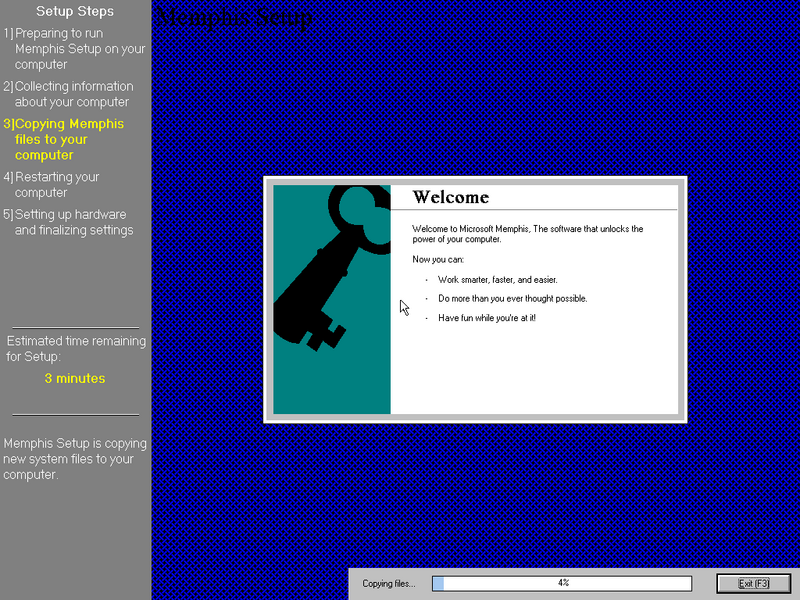Click the 'Welcome' heading in the dialog

pos(451,197)
